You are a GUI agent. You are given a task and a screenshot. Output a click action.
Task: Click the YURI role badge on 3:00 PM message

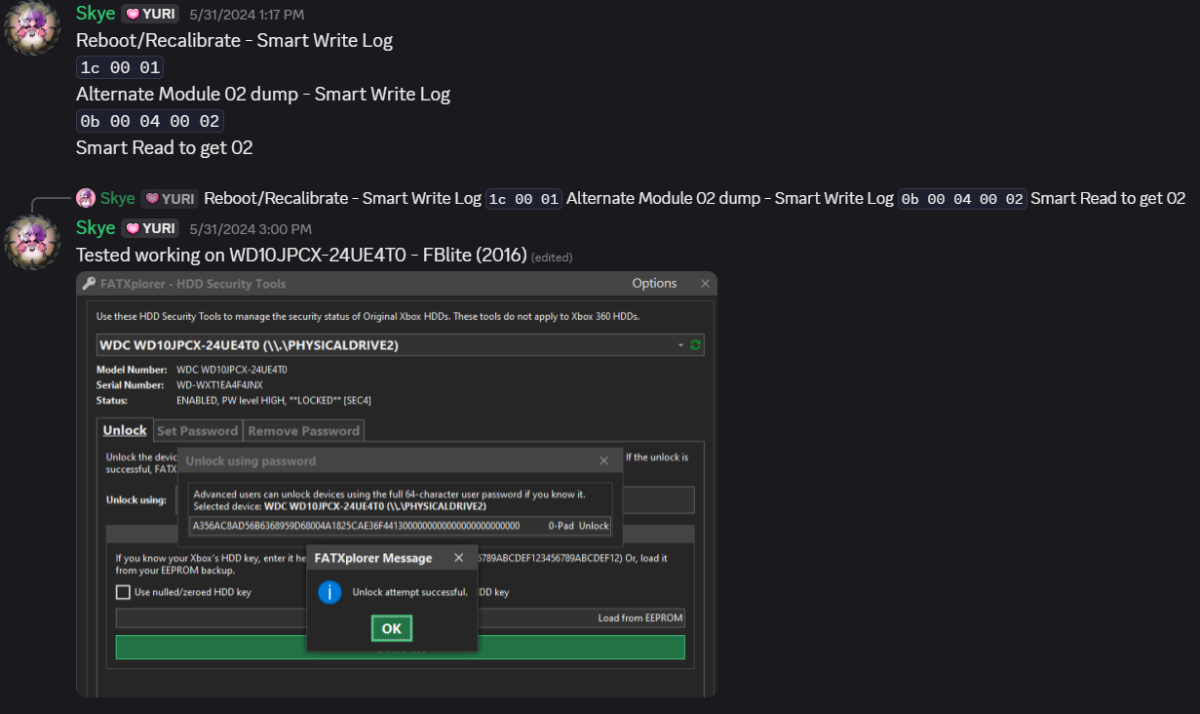[150, 229]
